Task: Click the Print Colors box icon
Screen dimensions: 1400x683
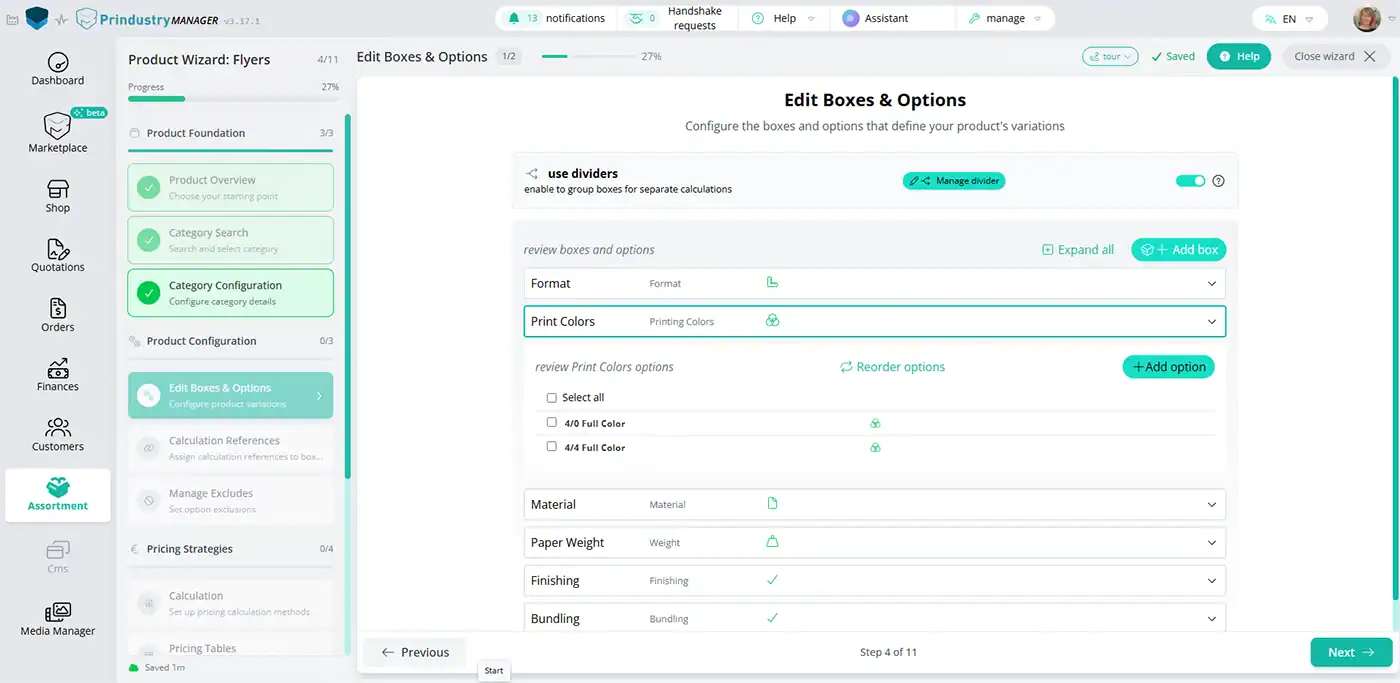Action: tap(772, 321)
